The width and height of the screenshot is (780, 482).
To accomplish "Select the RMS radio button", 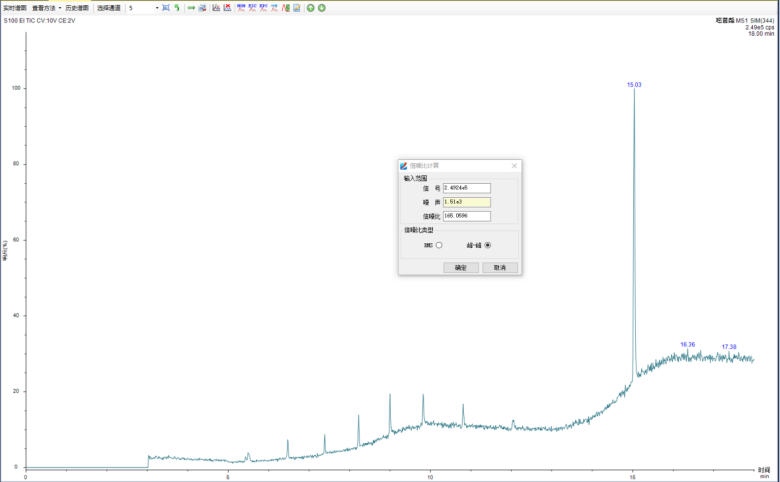I will [439, 245].
